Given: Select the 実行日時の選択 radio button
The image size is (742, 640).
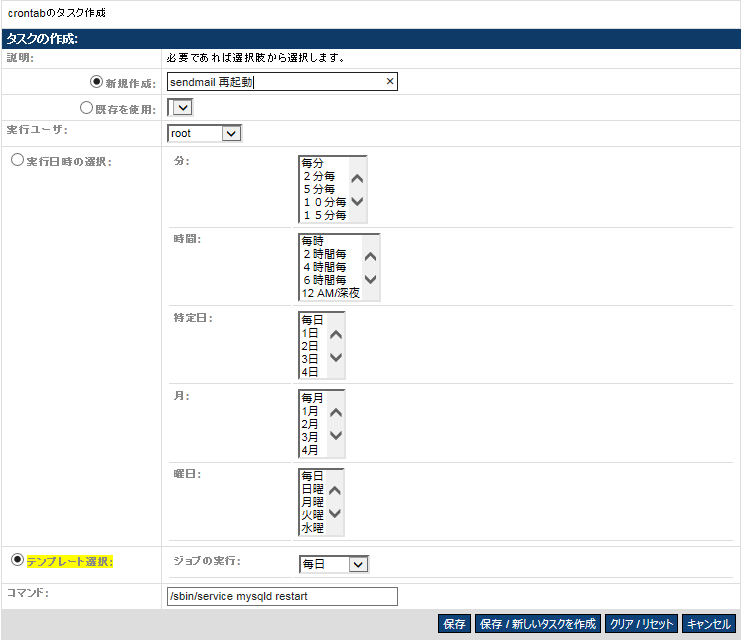Looking at the screenshot, I should 17,160.
